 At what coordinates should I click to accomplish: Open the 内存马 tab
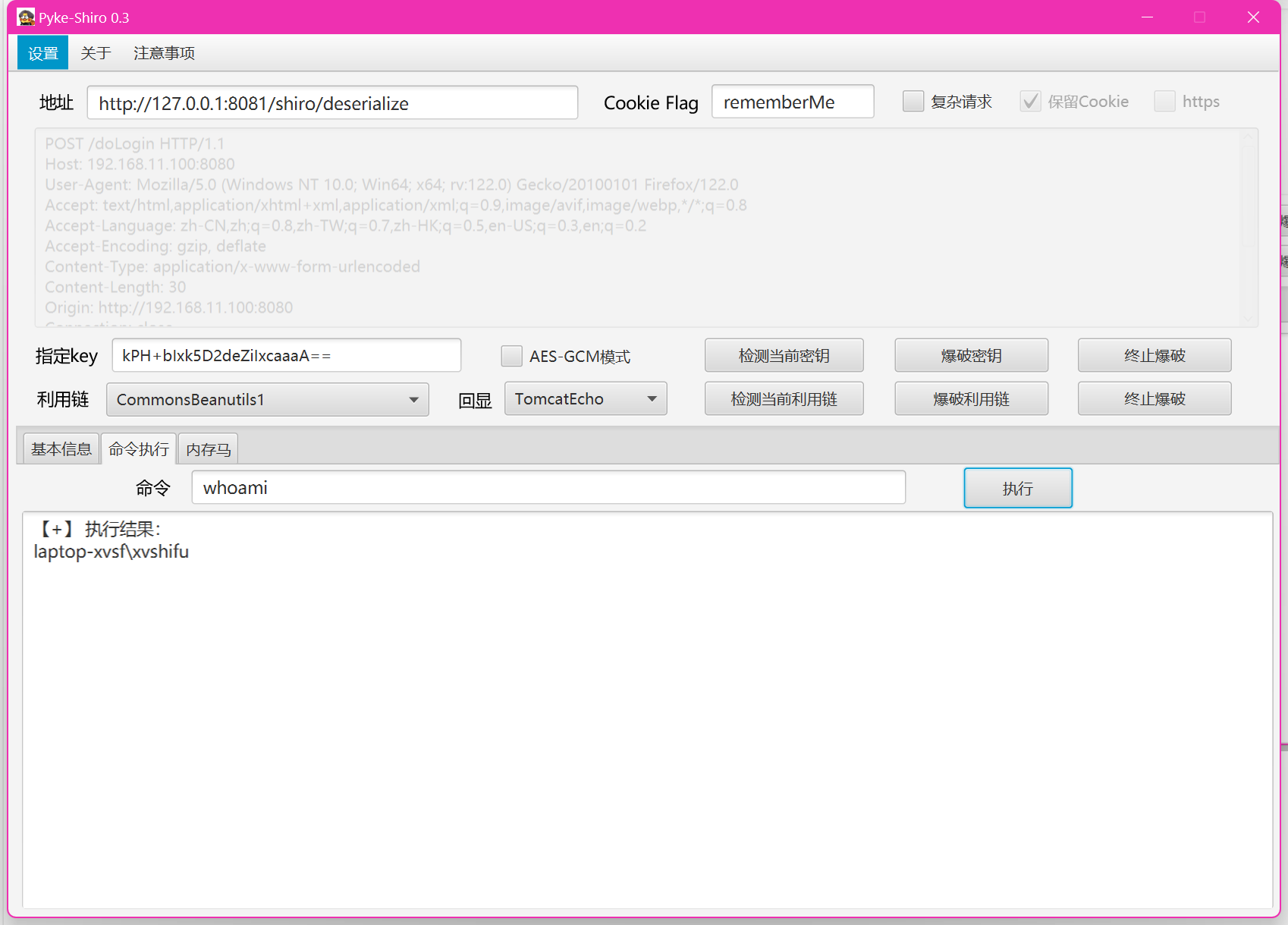click(209, 449)
